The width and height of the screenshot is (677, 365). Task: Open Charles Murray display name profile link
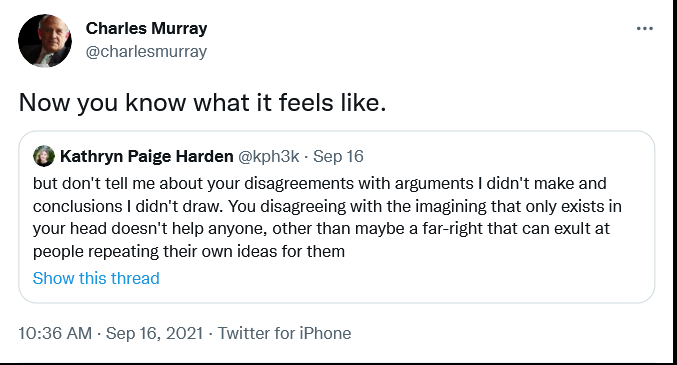coord(146,29)
